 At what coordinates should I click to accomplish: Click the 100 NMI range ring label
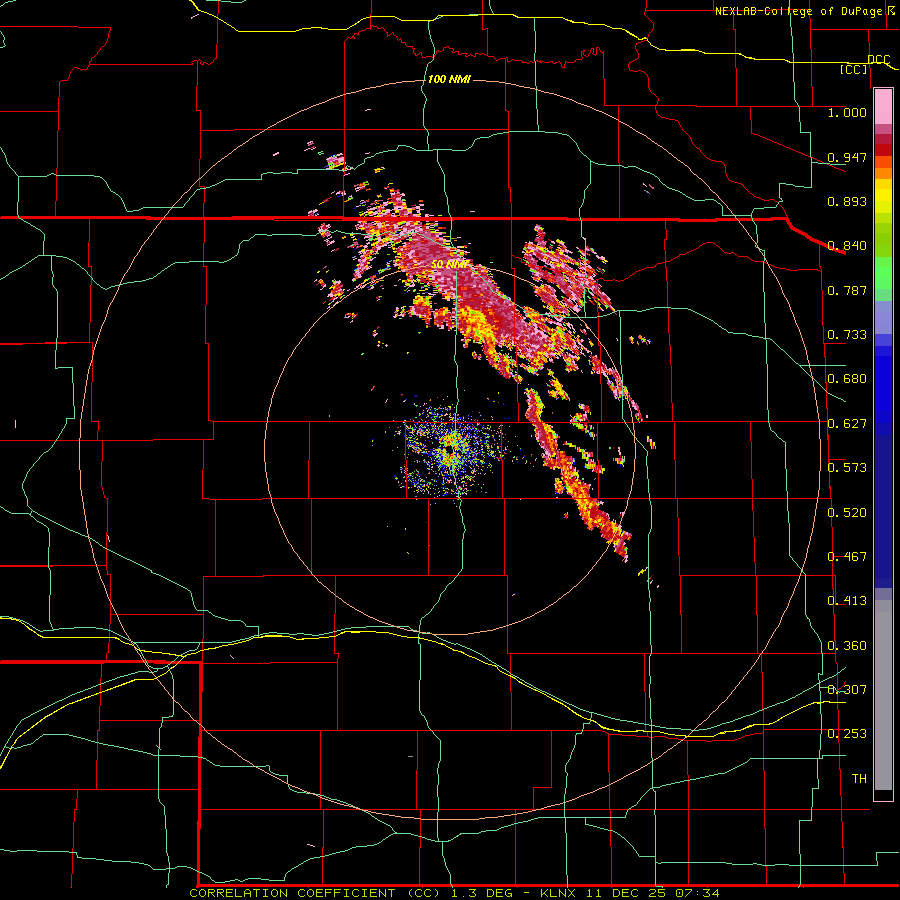[x=449, y=79]
